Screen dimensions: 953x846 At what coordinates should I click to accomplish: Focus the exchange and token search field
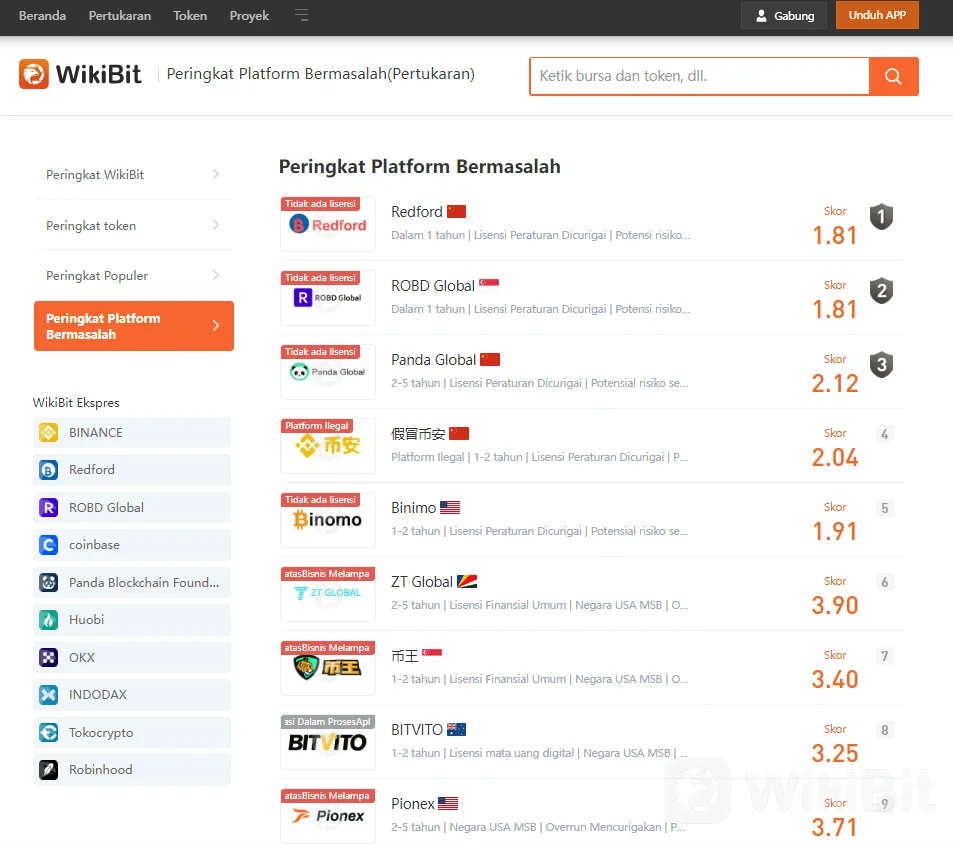point(700,77)
